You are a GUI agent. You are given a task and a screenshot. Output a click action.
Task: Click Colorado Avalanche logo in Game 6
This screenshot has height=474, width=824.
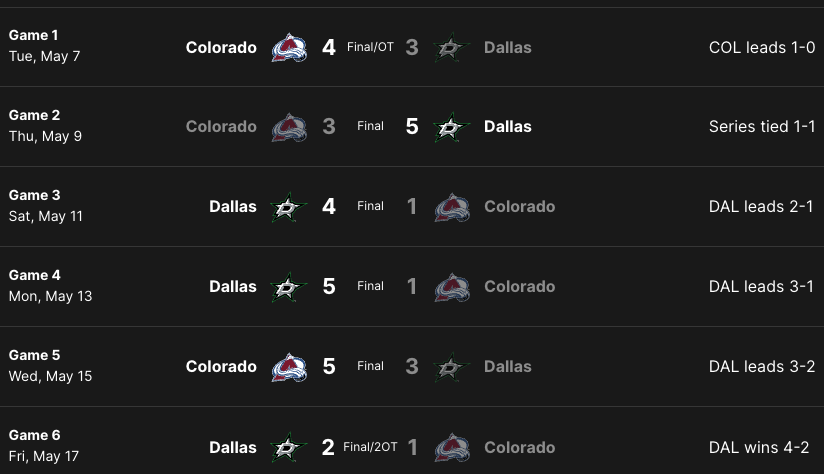coord(452,447)
